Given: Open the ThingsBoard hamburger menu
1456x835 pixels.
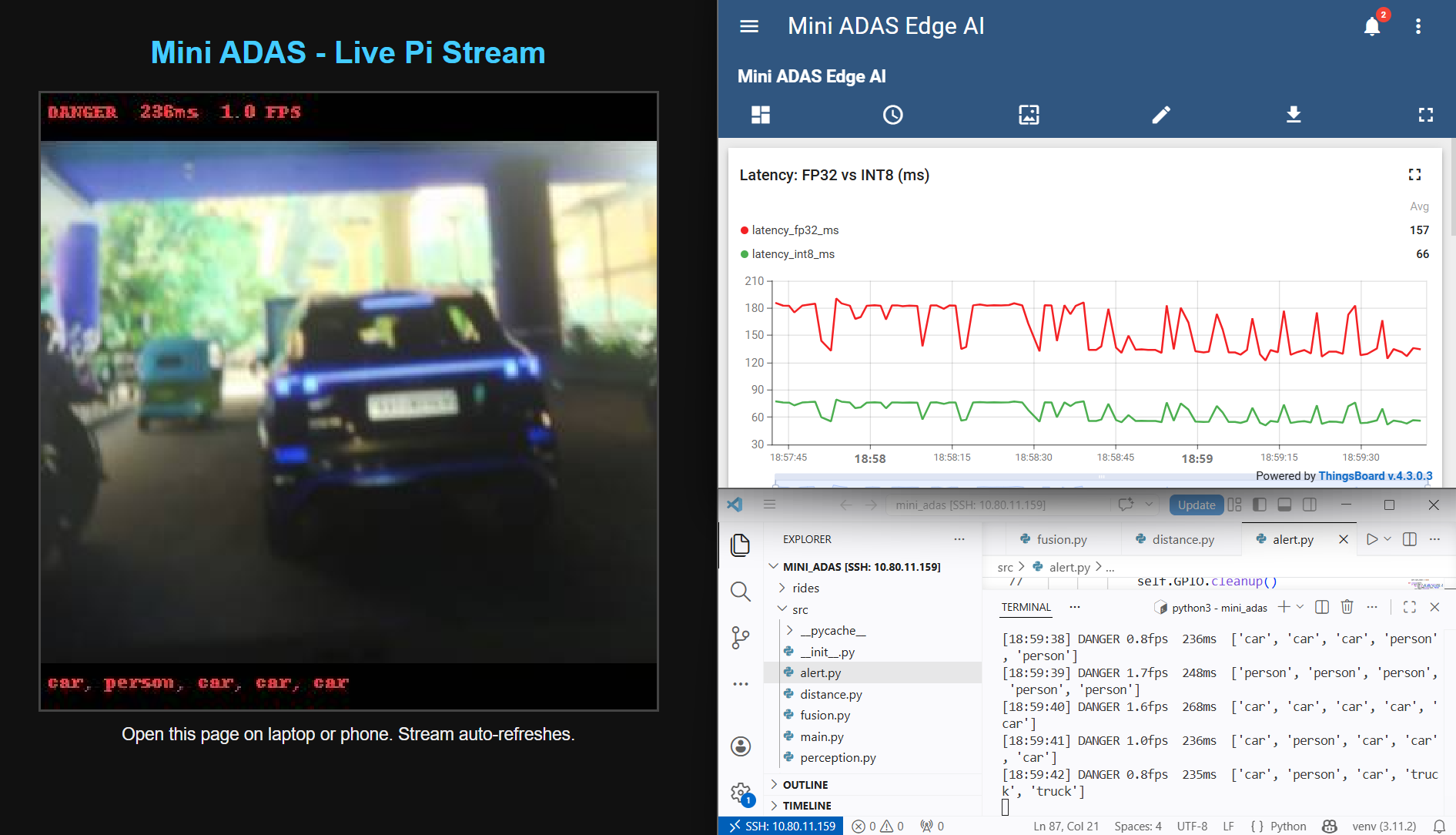Looking at the screenshot, I should [748, 26].
